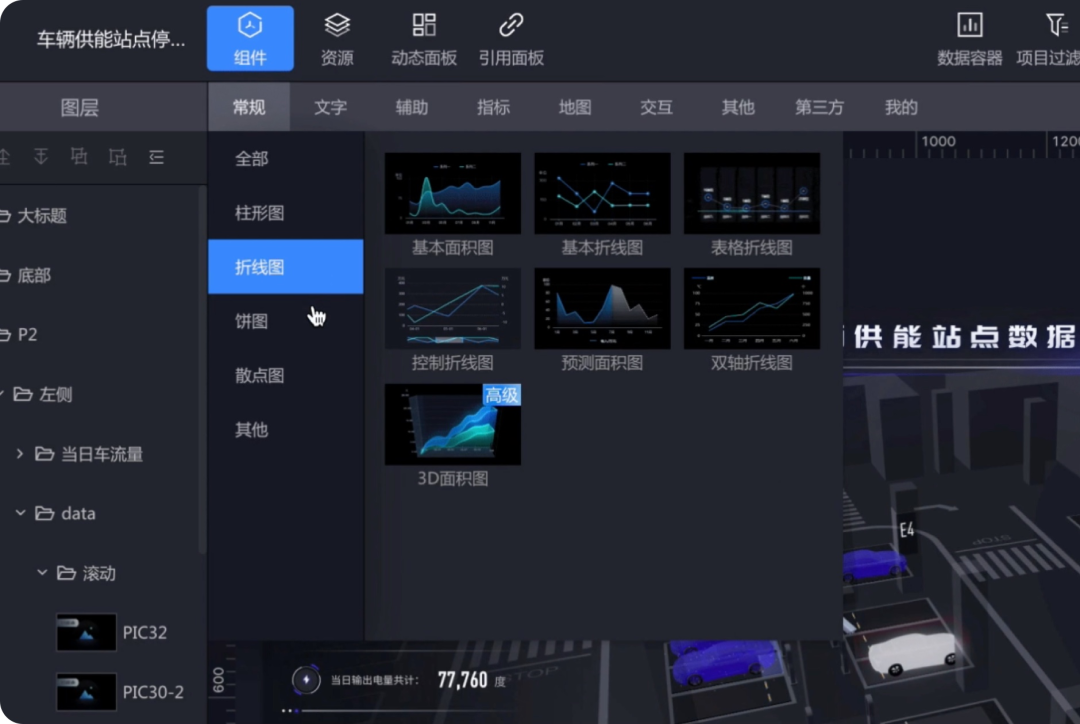This screenshot has width=1080, height=724.
Task: Select the 折线图 category
Action: [286, 267]
